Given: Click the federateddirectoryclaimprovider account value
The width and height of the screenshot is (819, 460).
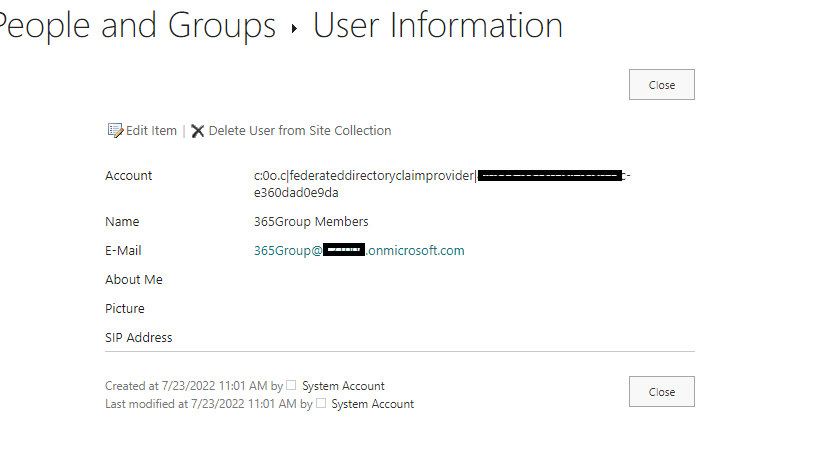Looking at the screenshot, I should [365, 176].
